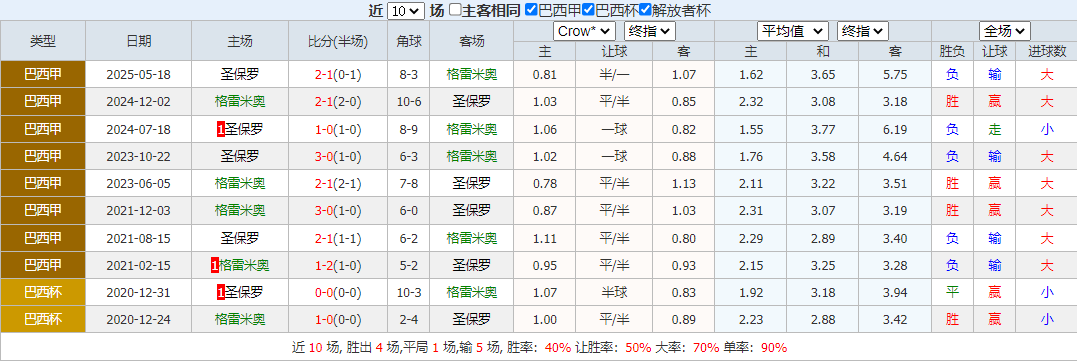Click odds value 5.75
1077x362 pixels.
[x=896, y=74]
